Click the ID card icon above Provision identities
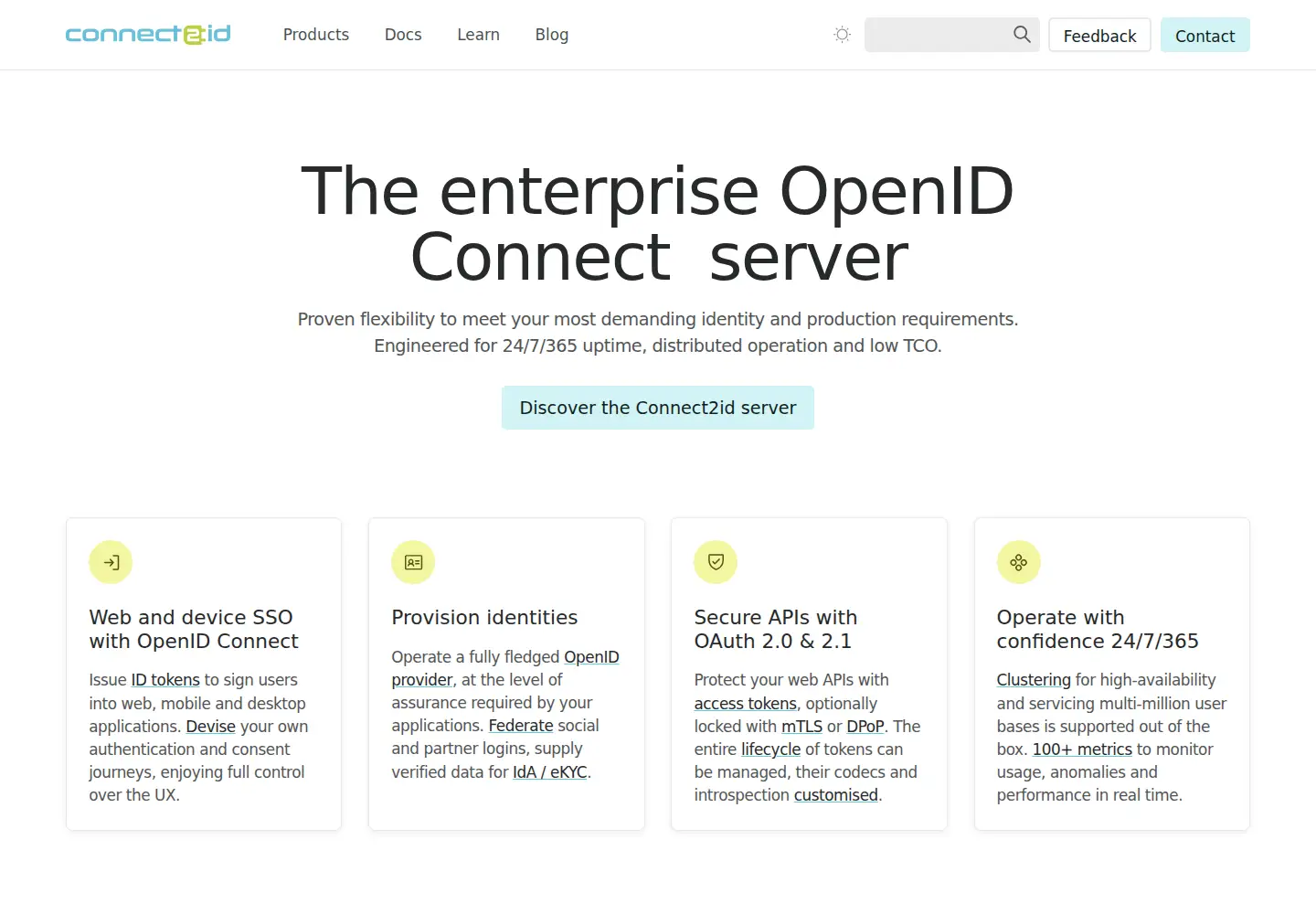The width and height of the screenshot is (1316, 914). click(413, 562)
